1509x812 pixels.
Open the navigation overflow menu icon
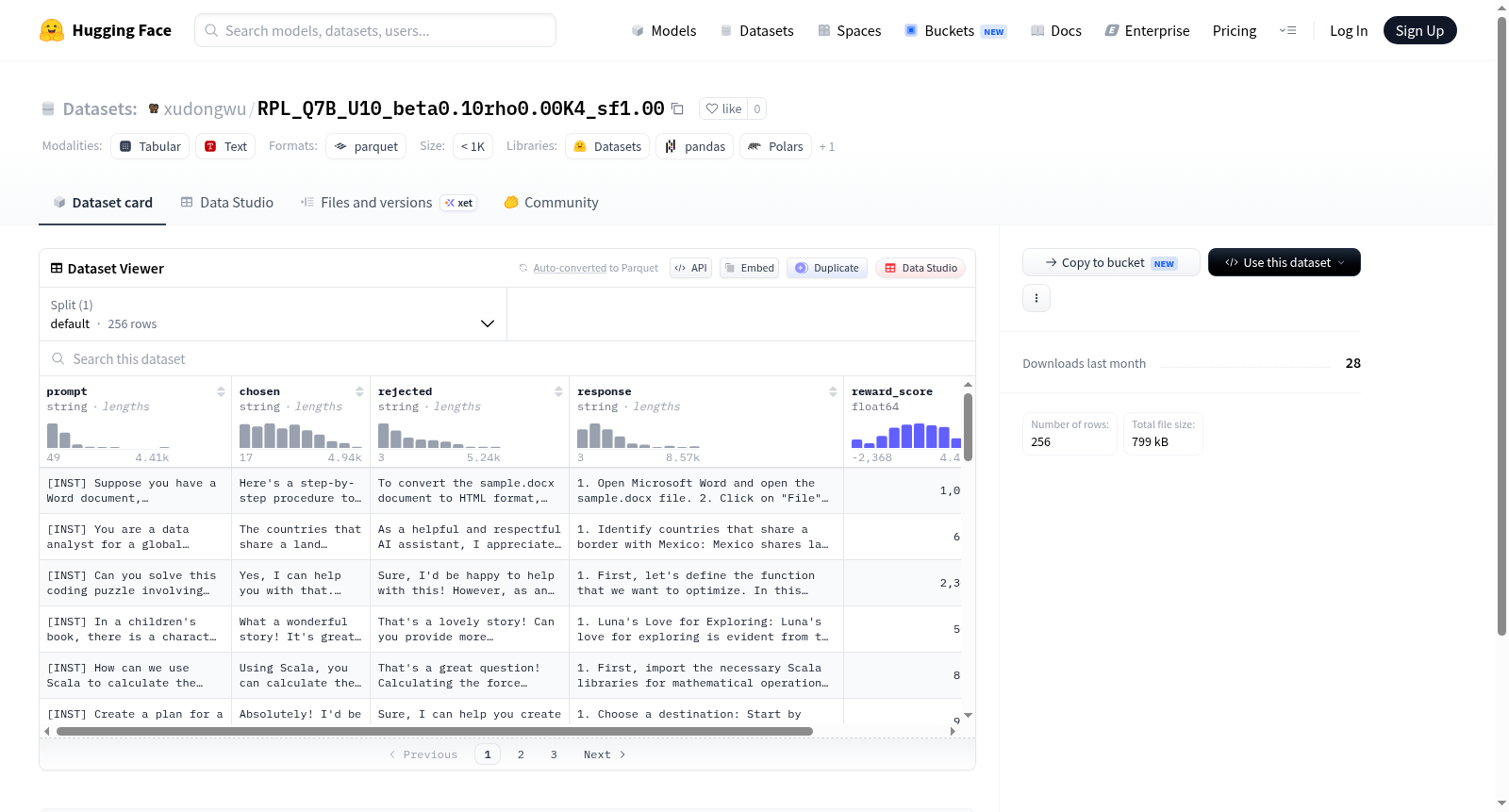[x=1287, y=30]
